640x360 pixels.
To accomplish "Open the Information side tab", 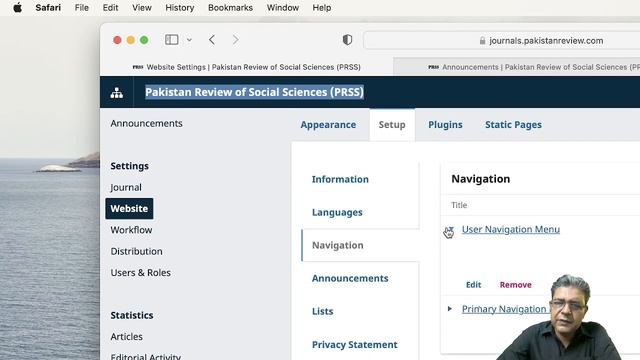I will click(x=340, y=179).
